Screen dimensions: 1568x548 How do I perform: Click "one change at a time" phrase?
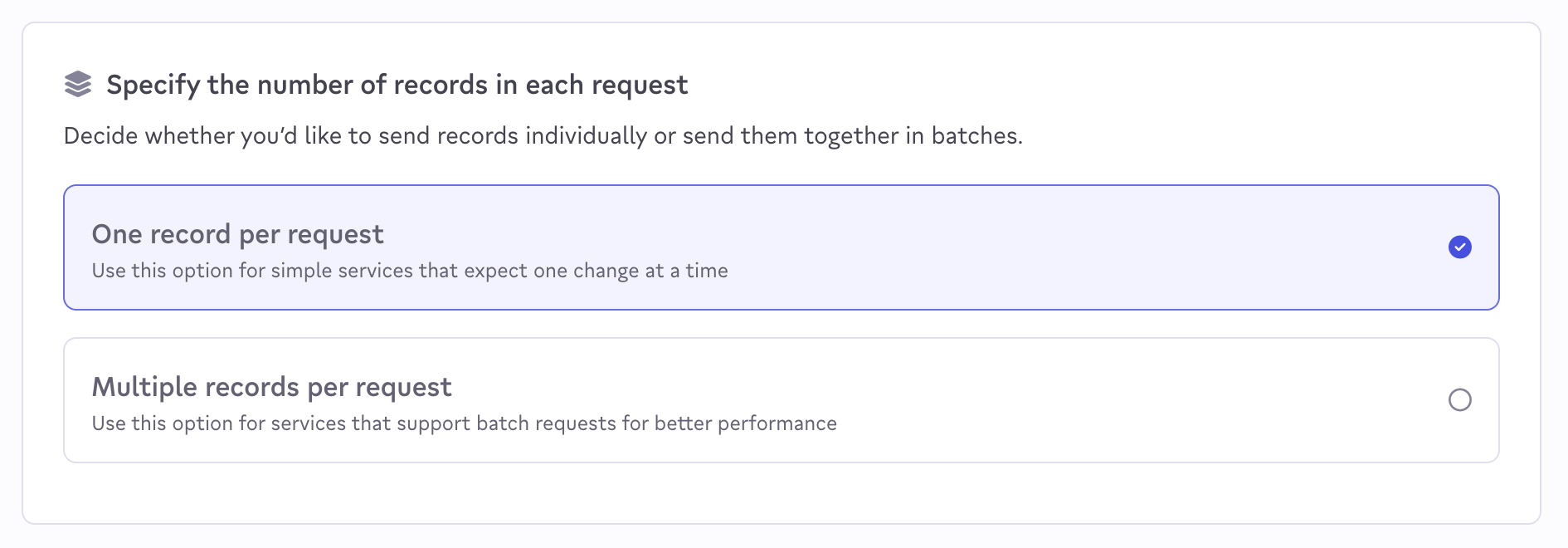coord(631,271)
